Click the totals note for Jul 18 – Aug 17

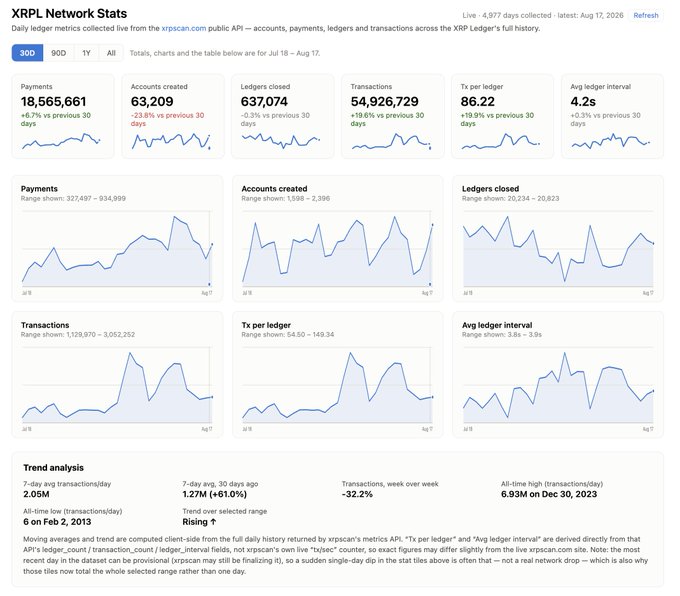tap(225, 53)
